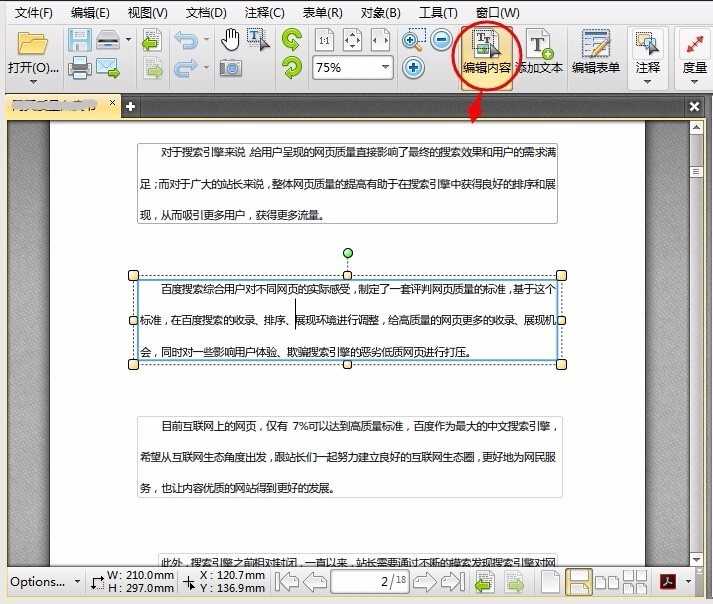Click the Open folder icon

coord(32,43)
